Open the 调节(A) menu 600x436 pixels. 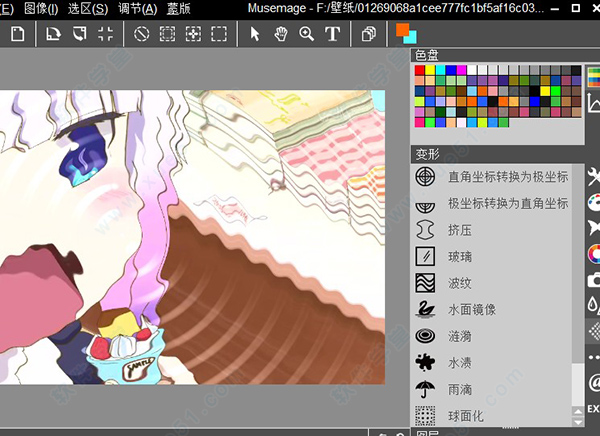[137, 8]
